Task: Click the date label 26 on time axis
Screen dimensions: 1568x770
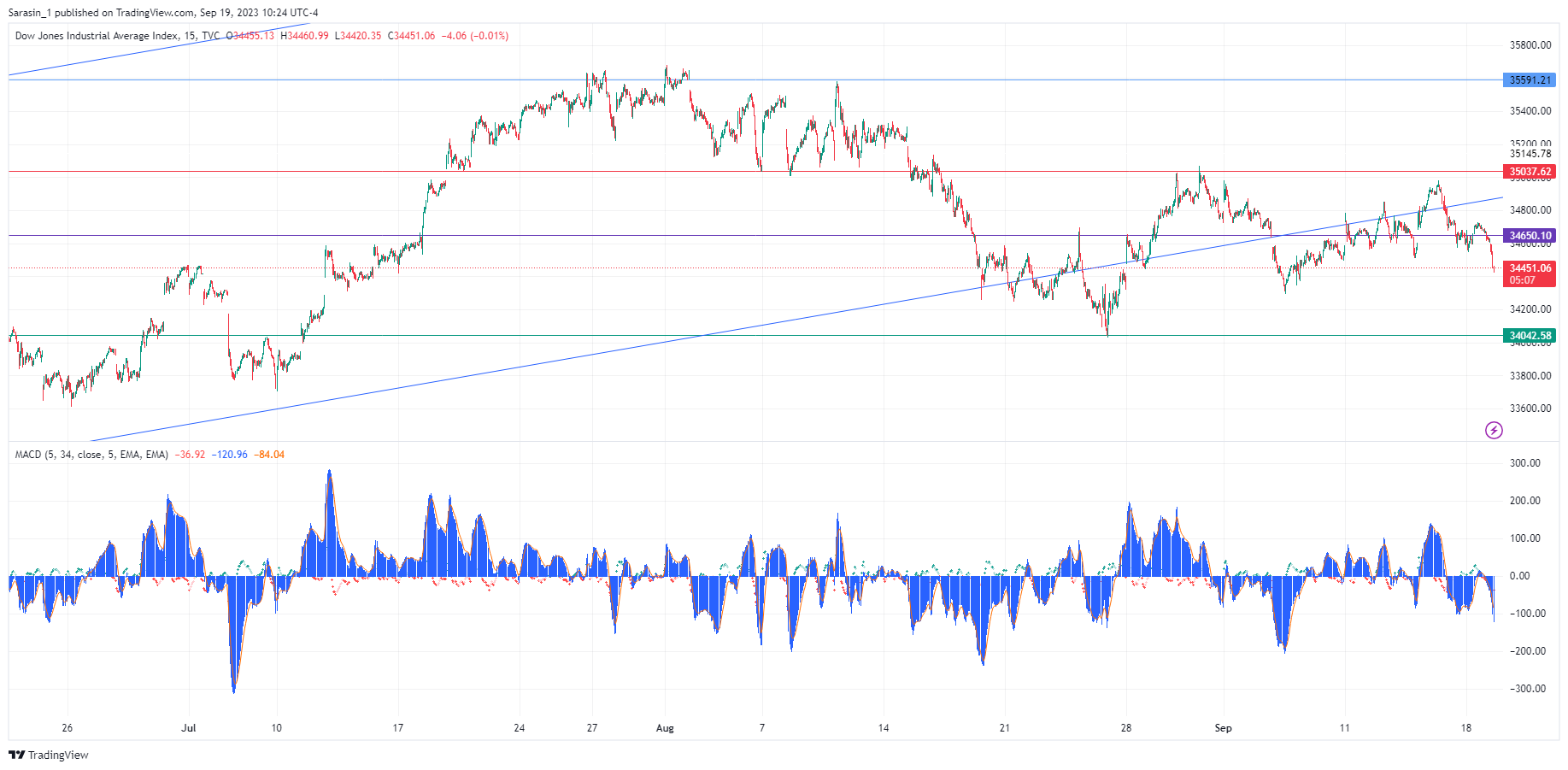Action: (x=68, y=728)
